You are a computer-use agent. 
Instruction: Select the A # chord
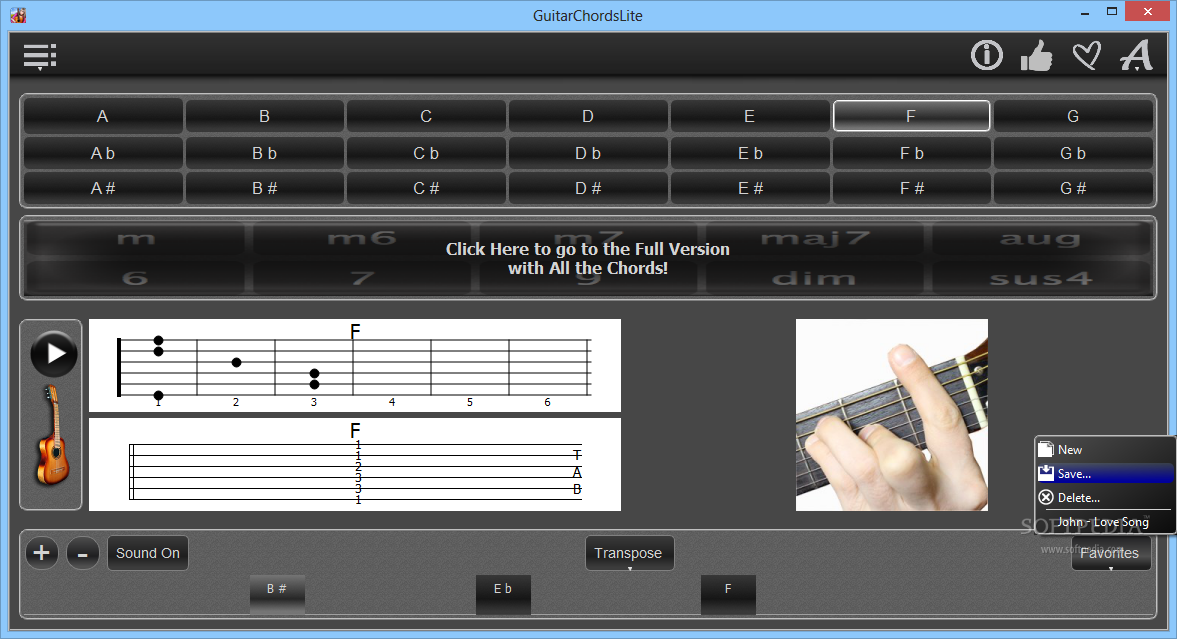[103, 188]
